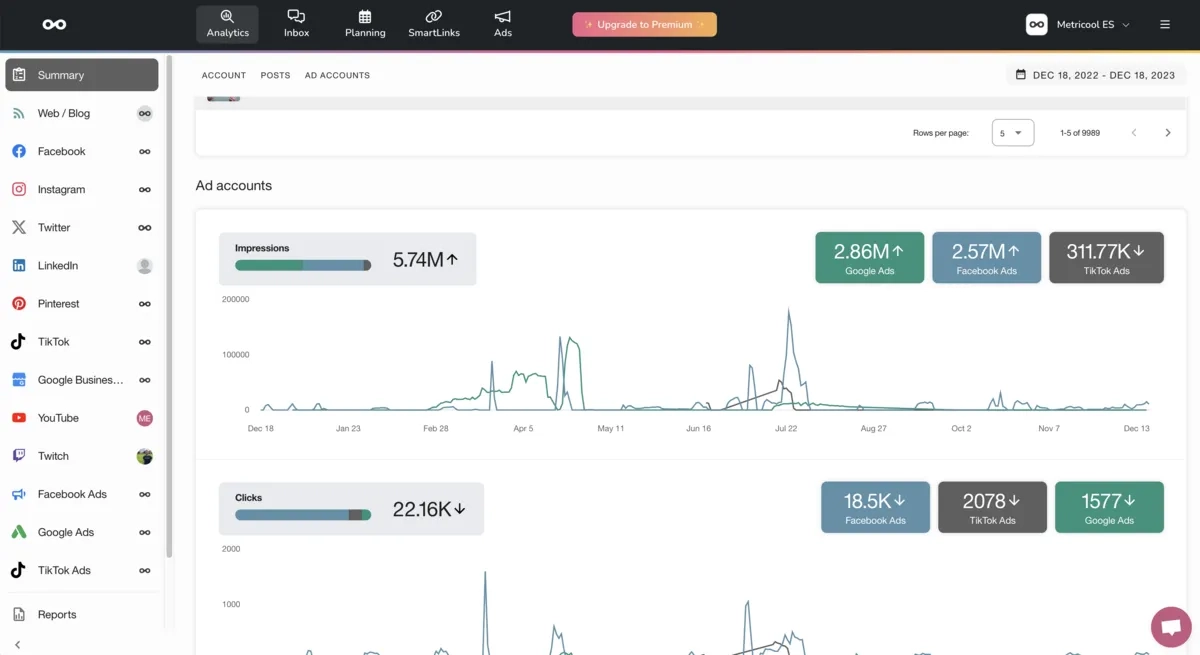Open the Rows per page dropdown
This screenshot has width=1200, height=655.
(x=1013, y=133)
